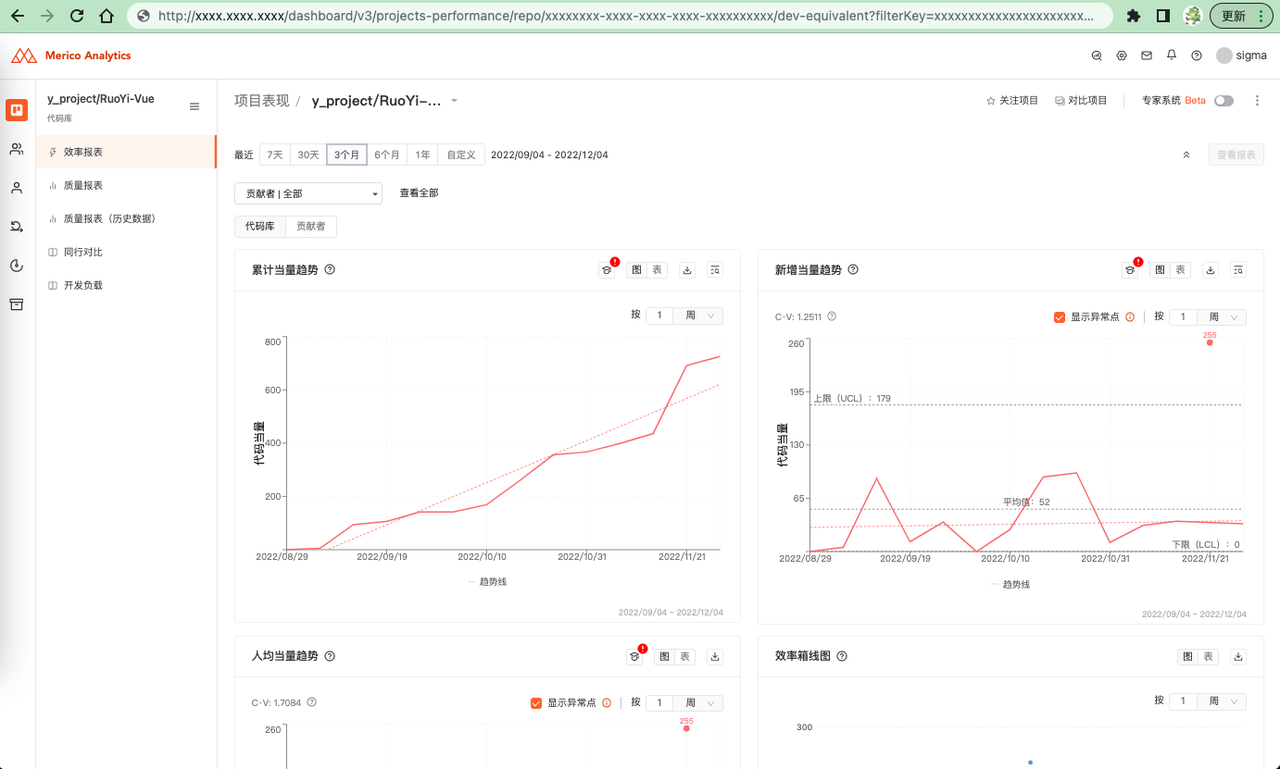Toggle the 专家系统 Beta switch

coord(1224,101)
